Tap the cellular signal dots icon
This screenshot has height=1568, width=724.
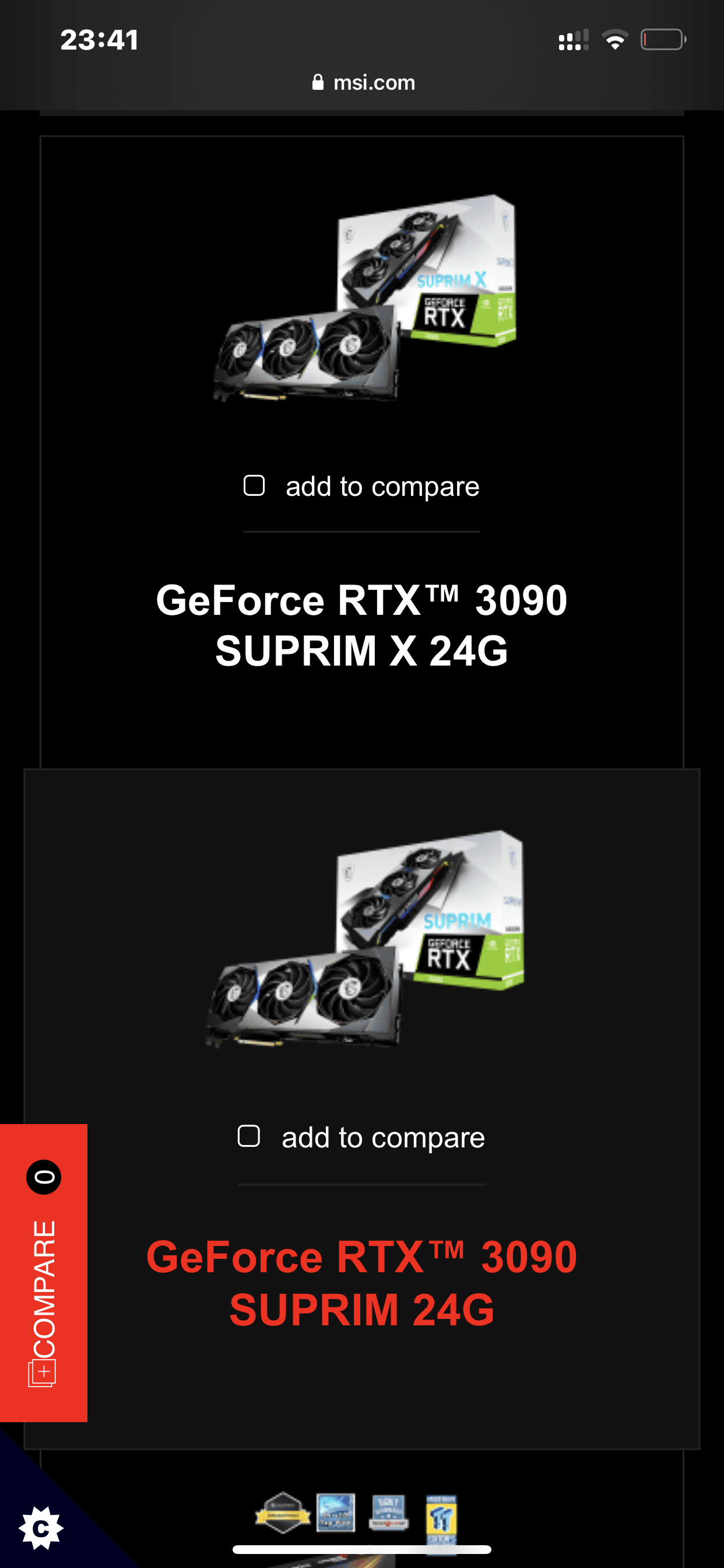(x=573, y=40)
